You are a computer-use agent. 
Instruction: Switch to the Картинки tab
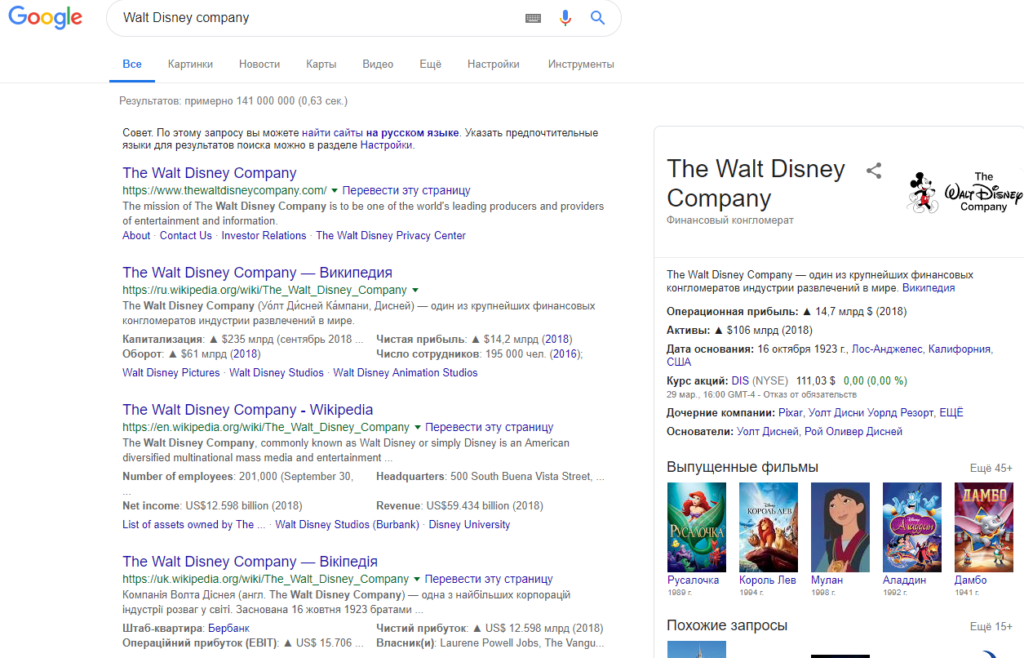(x=190, y=64)
